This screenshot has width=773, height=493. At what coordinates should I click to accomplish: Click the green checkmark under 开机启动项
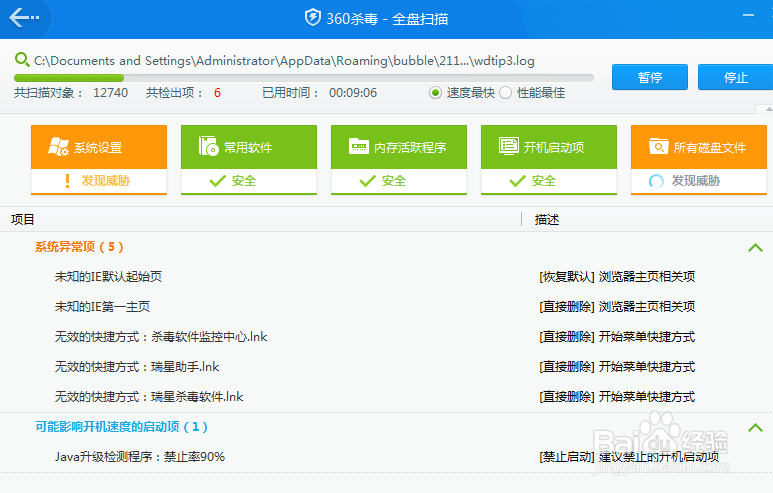(x=517, y=181)
